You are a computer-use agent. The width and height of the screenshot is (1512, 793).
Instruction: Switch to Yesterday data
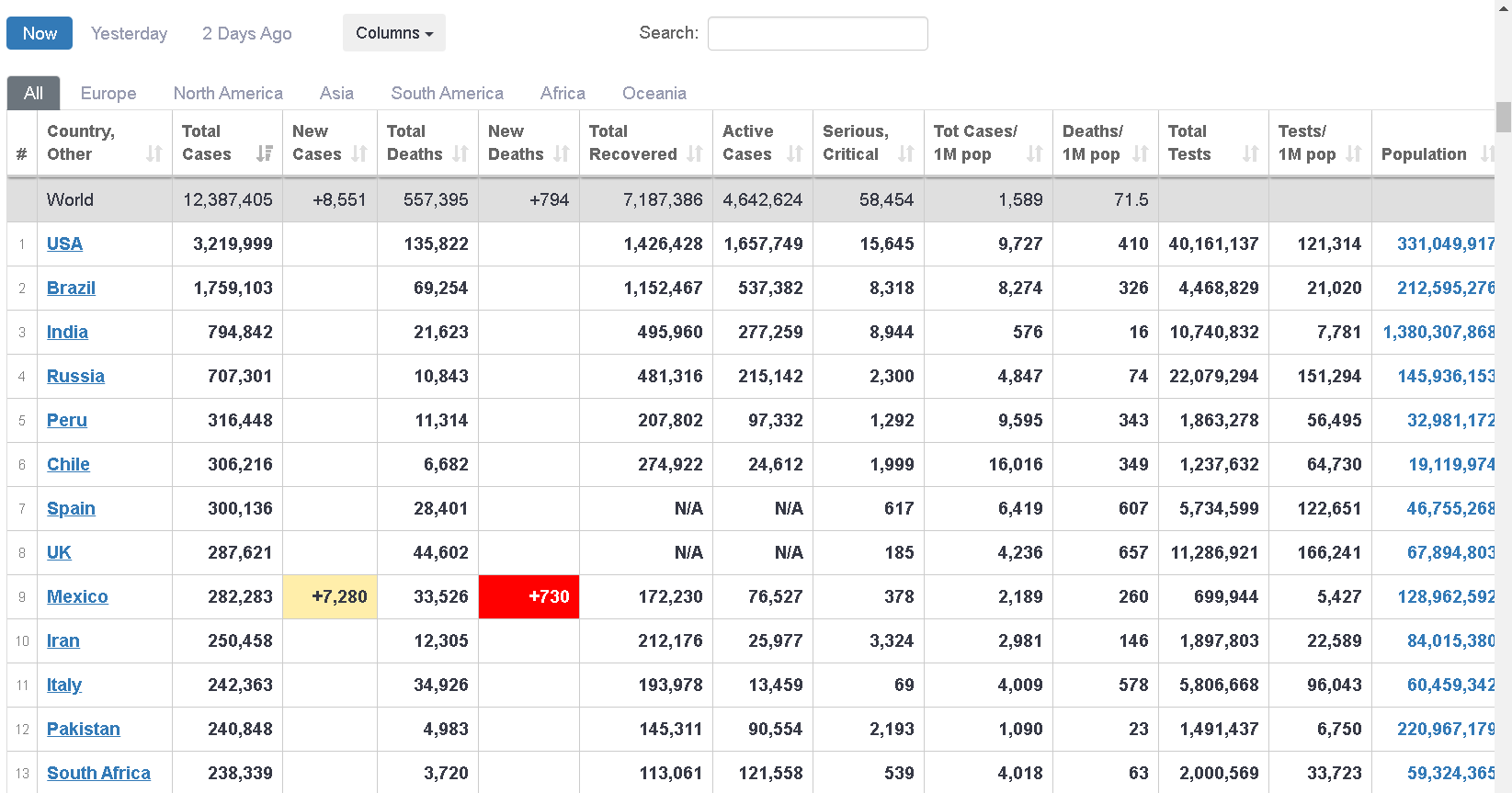pyautogui.click(x=130, y=33)
